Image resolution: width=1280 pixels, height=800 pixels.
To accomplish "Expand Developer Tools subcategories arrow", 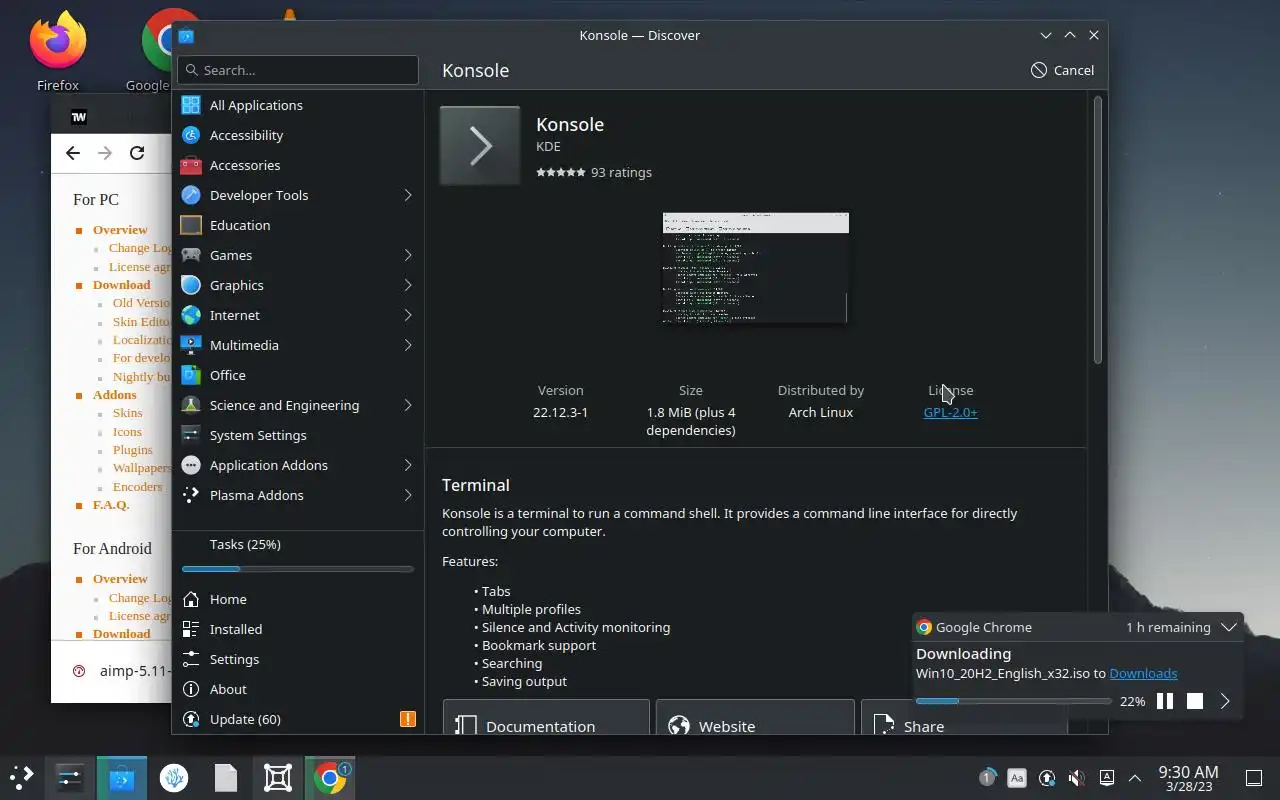I will [408, 195].
